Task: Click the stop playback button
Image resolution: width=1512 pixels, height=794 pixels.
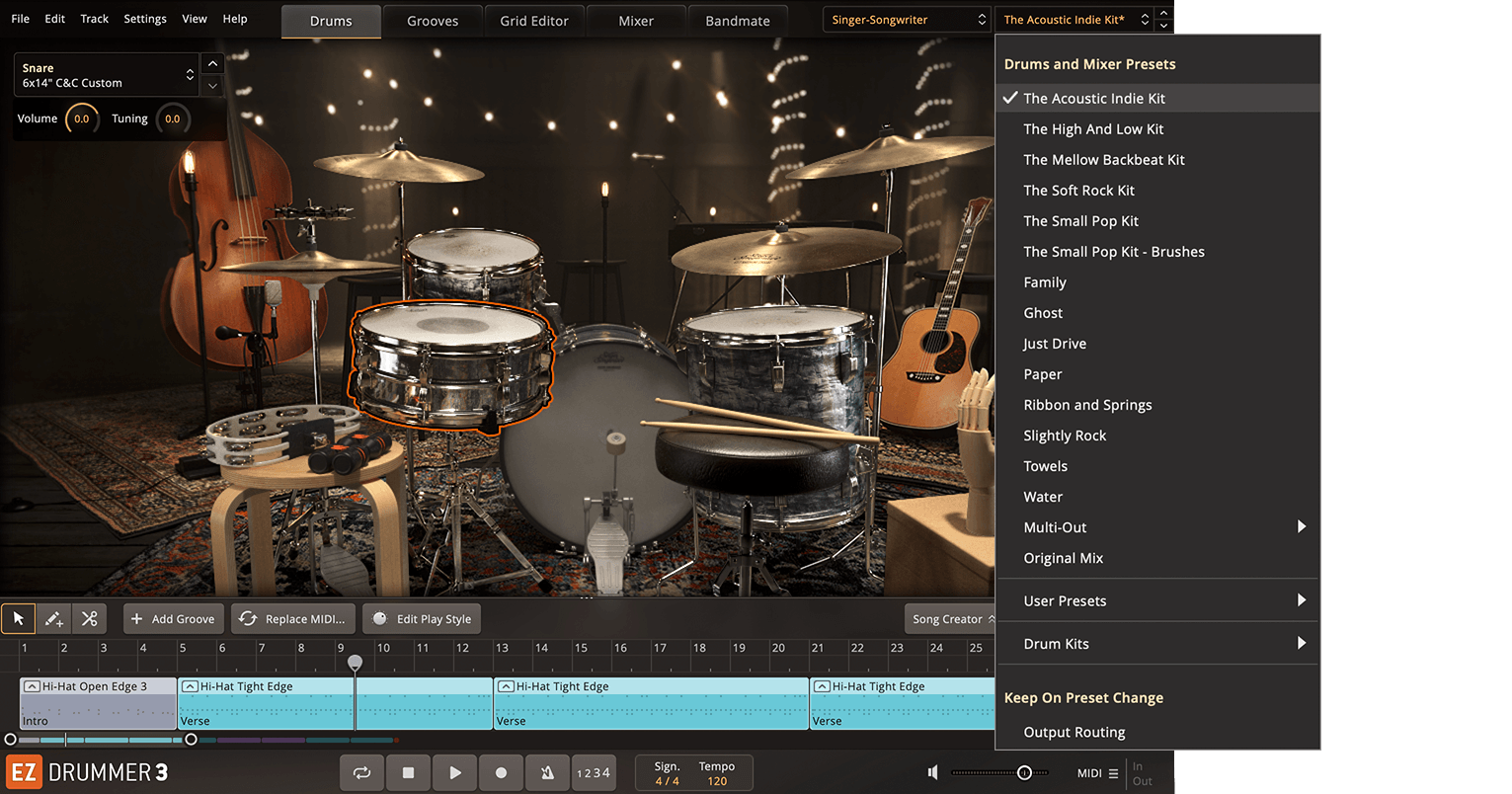Action: 408,772
